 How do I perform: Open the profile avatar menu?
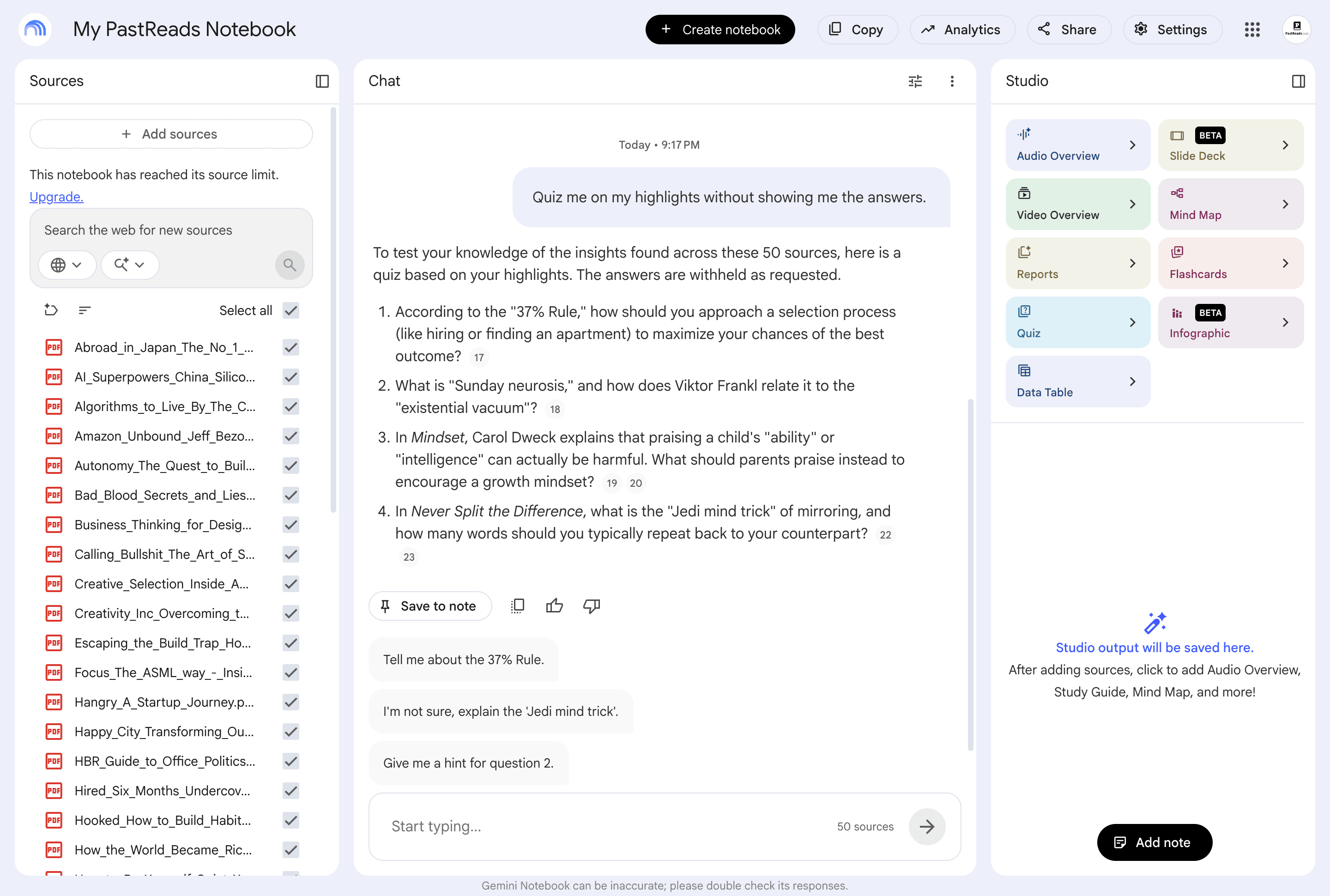coord(1296,29)
